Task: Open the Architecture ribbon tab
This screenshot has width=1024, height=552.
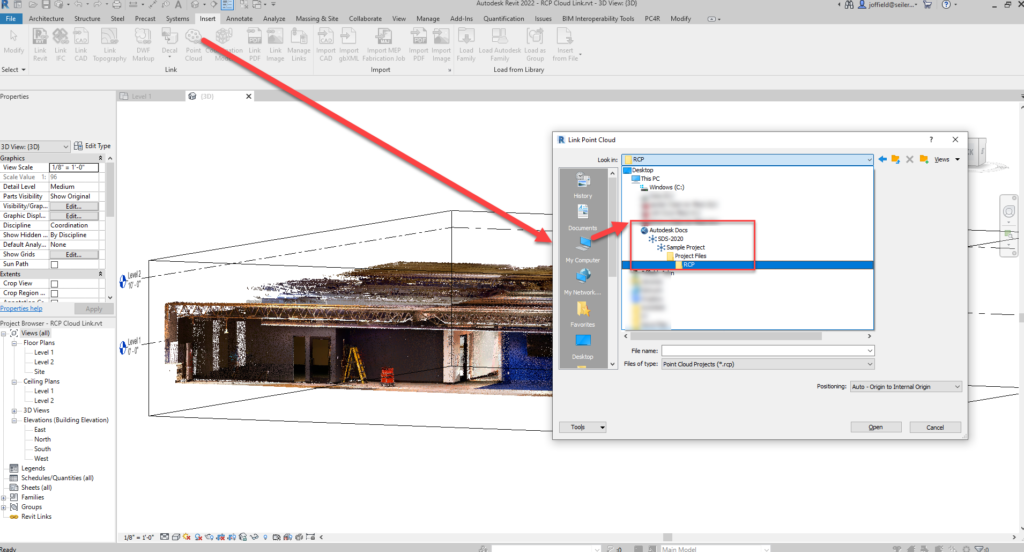Action: [x=46, y=19]
